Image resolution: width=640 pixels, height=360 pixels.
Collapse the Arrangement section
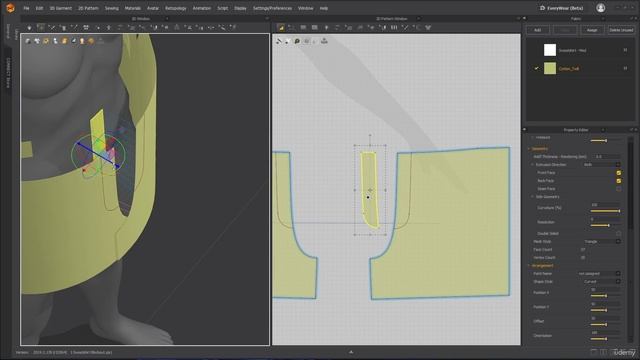[x=529, y=266]
